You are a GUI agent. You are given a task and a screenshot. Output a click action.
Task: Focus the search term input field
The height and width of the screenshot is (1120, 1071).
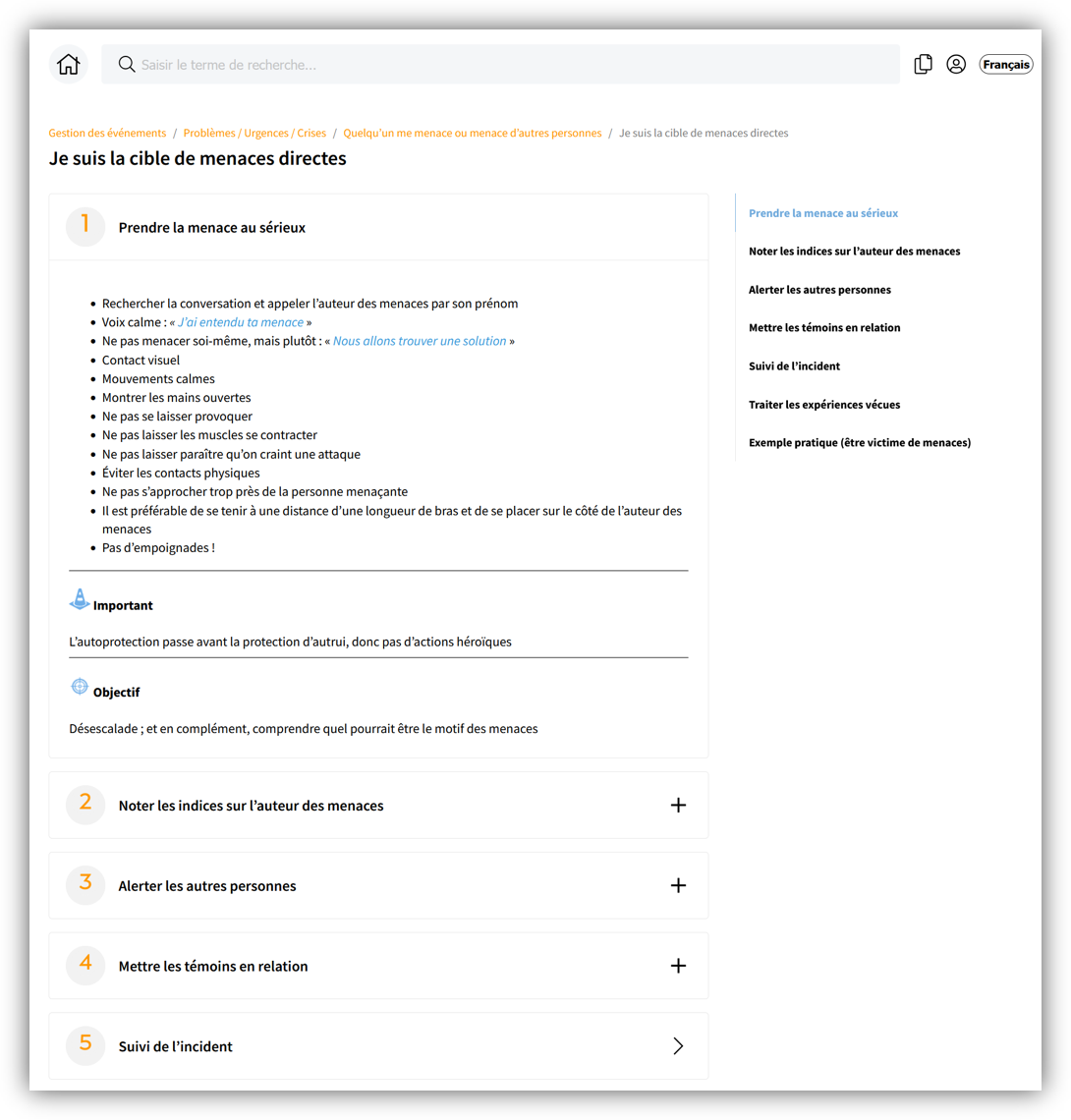coord(511,65)
